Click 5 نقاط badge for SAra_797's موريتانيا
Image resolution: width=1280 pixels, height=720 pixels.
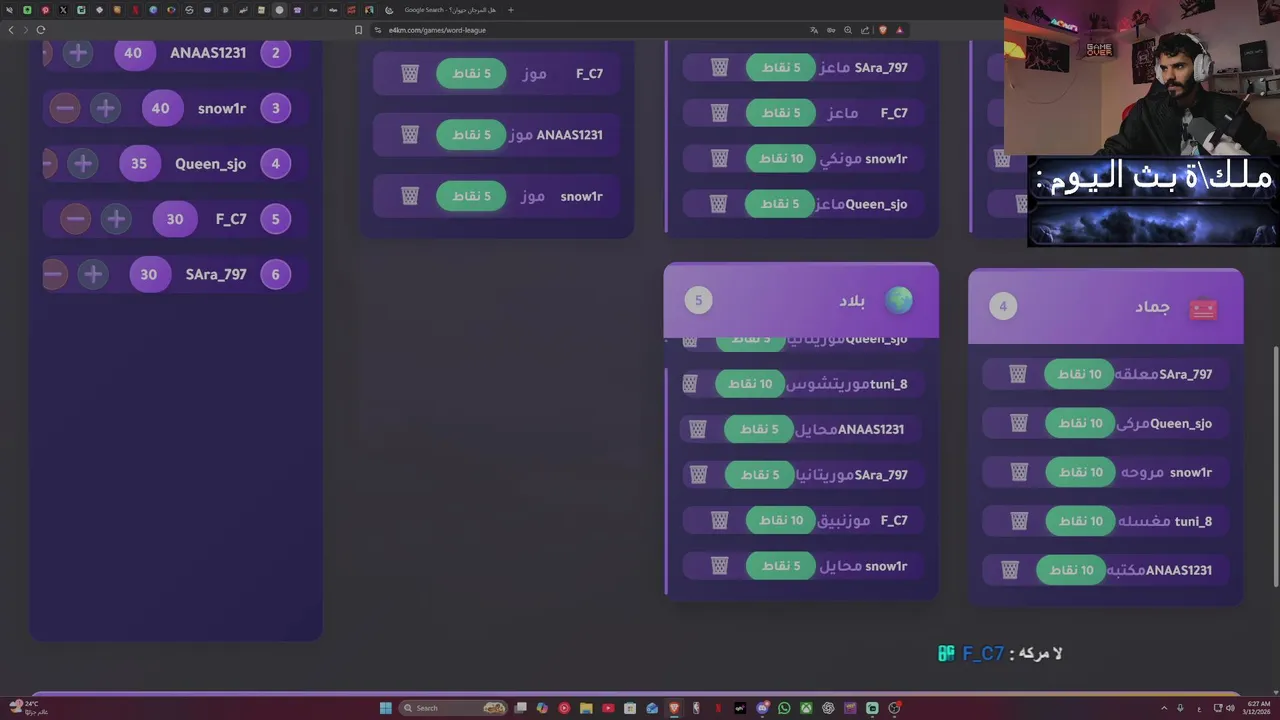[x=759, y=475]
